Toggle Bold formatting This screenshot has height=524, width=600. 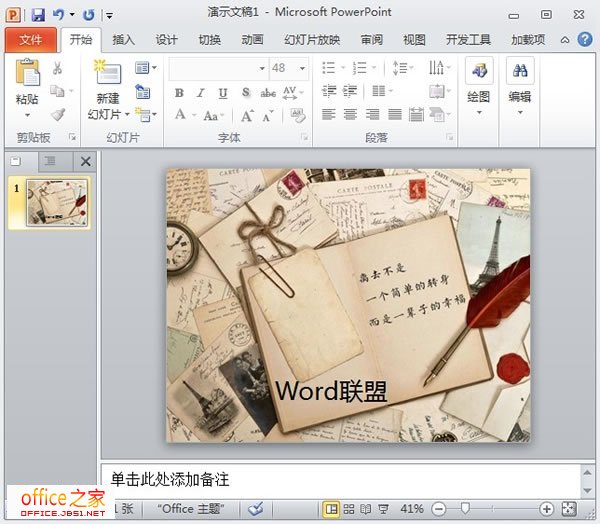(179, 93)
